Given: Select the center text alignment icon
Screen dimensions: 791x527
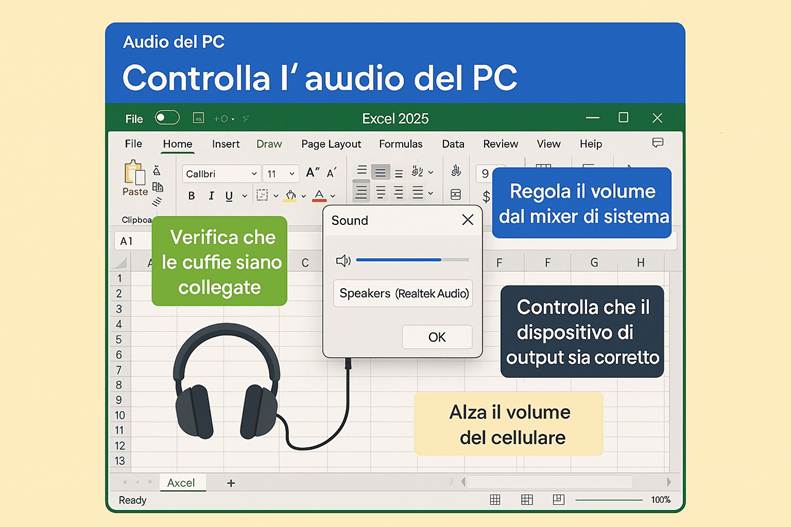Looking at the screenshot, I should (380, 192).
